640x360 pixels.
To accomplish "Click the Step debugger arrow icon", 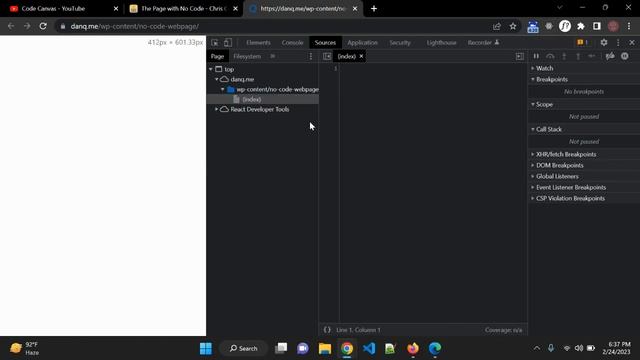I will pyautogui.click(x=592, y=56).
